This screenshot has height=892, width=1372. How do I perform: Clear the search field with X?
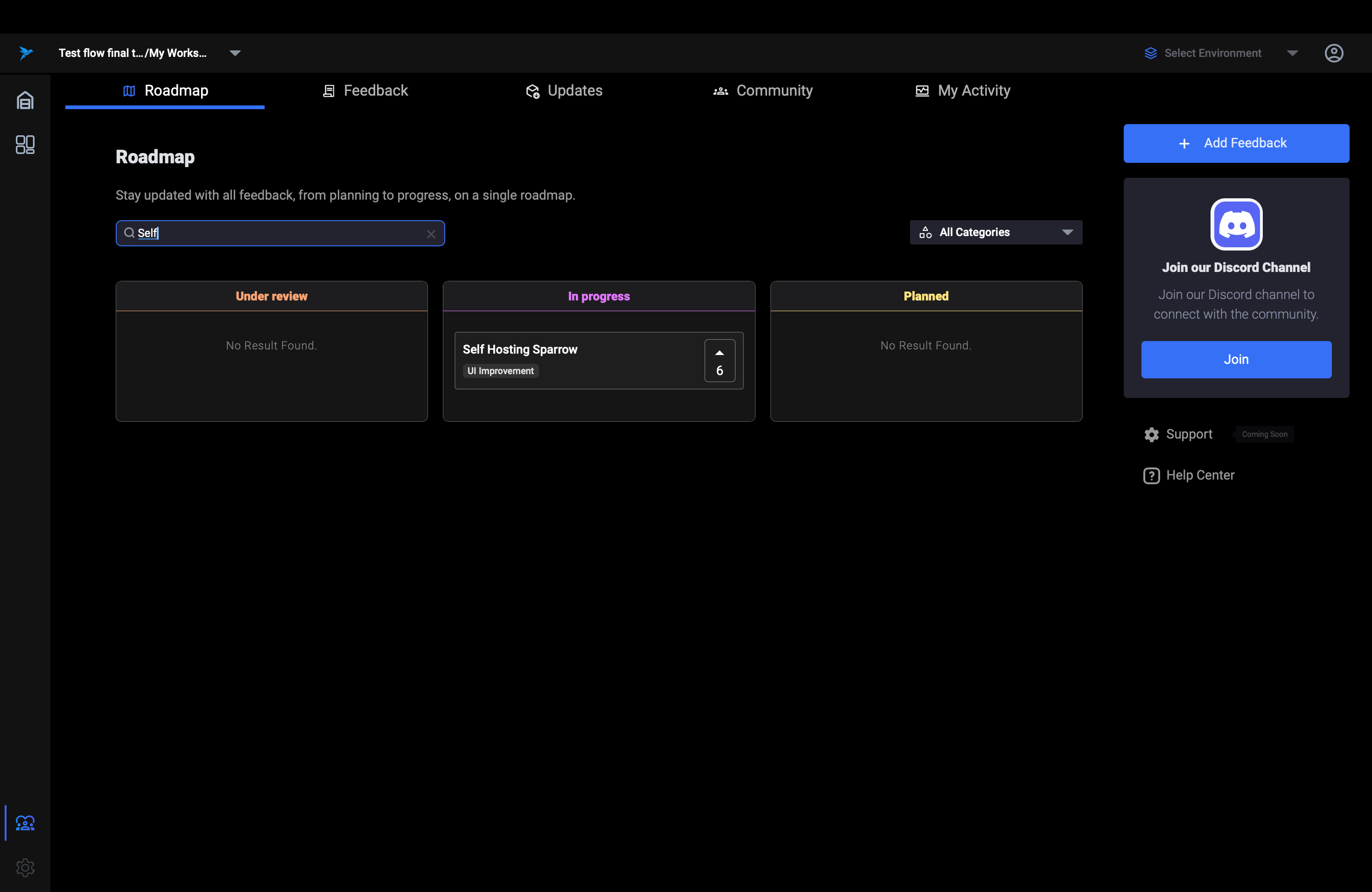(431, 234)
